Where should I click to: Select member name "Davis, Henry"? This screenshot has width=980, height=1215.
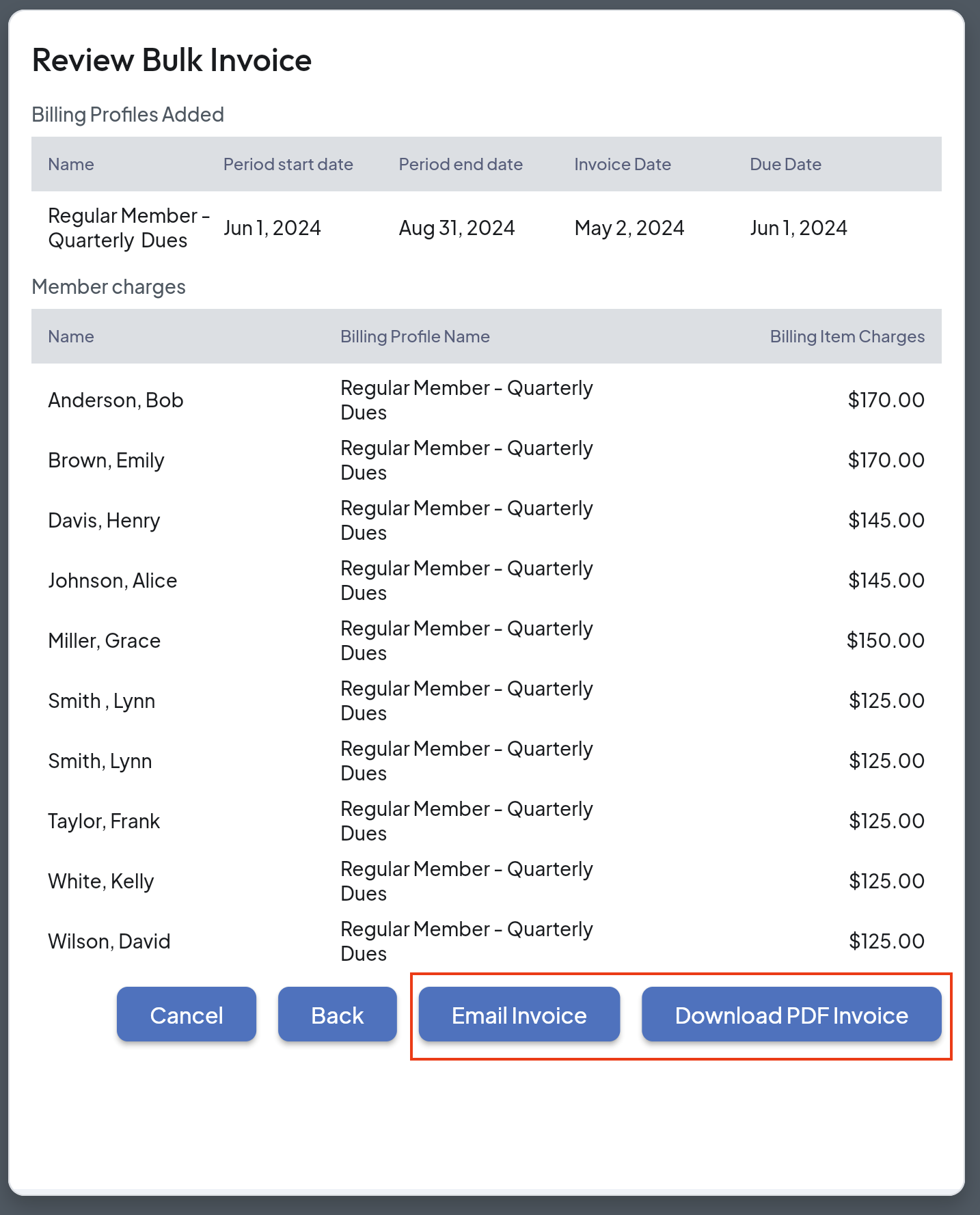point(104,520)
